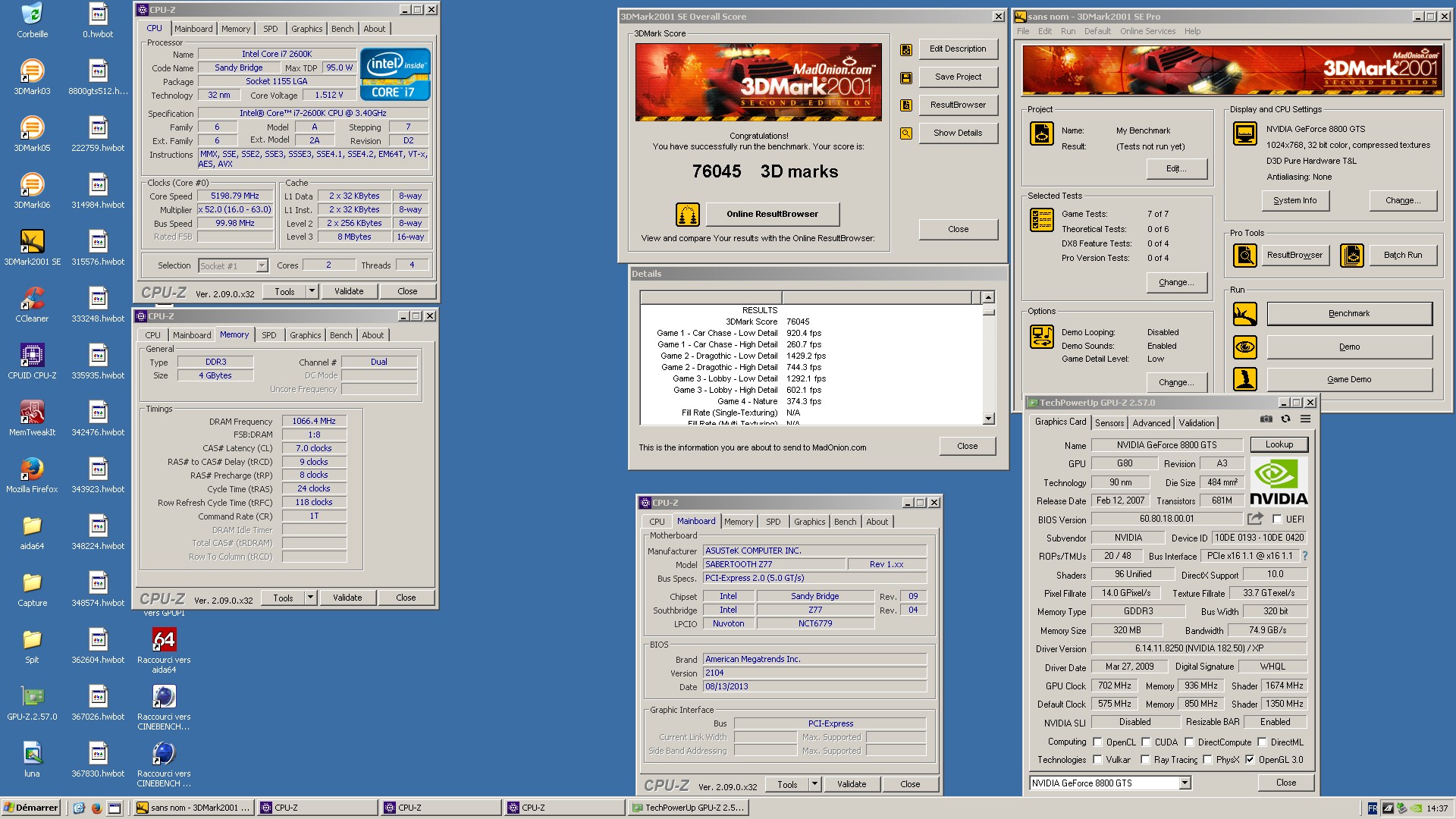
Task: Click the Benchmark run icon in 3DMark2001 Pro
Action: coord(1245,314)
